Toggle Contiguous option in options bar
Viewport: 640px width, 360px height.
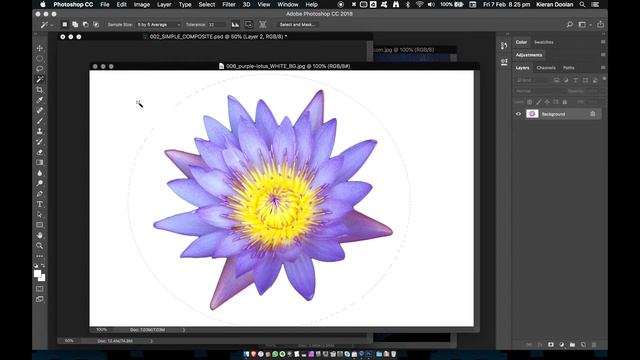click(x=249, y=24)
